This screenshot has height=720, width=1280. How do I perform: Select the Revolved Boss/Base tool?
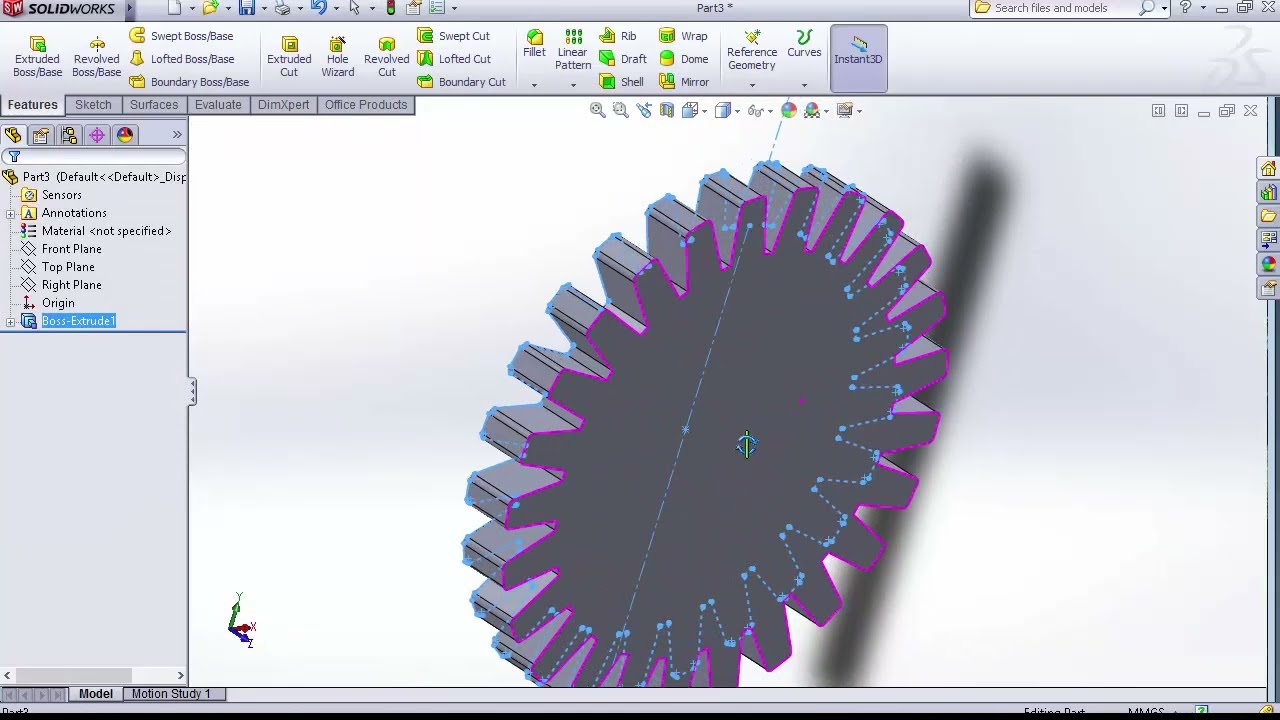tap(96, 56)
